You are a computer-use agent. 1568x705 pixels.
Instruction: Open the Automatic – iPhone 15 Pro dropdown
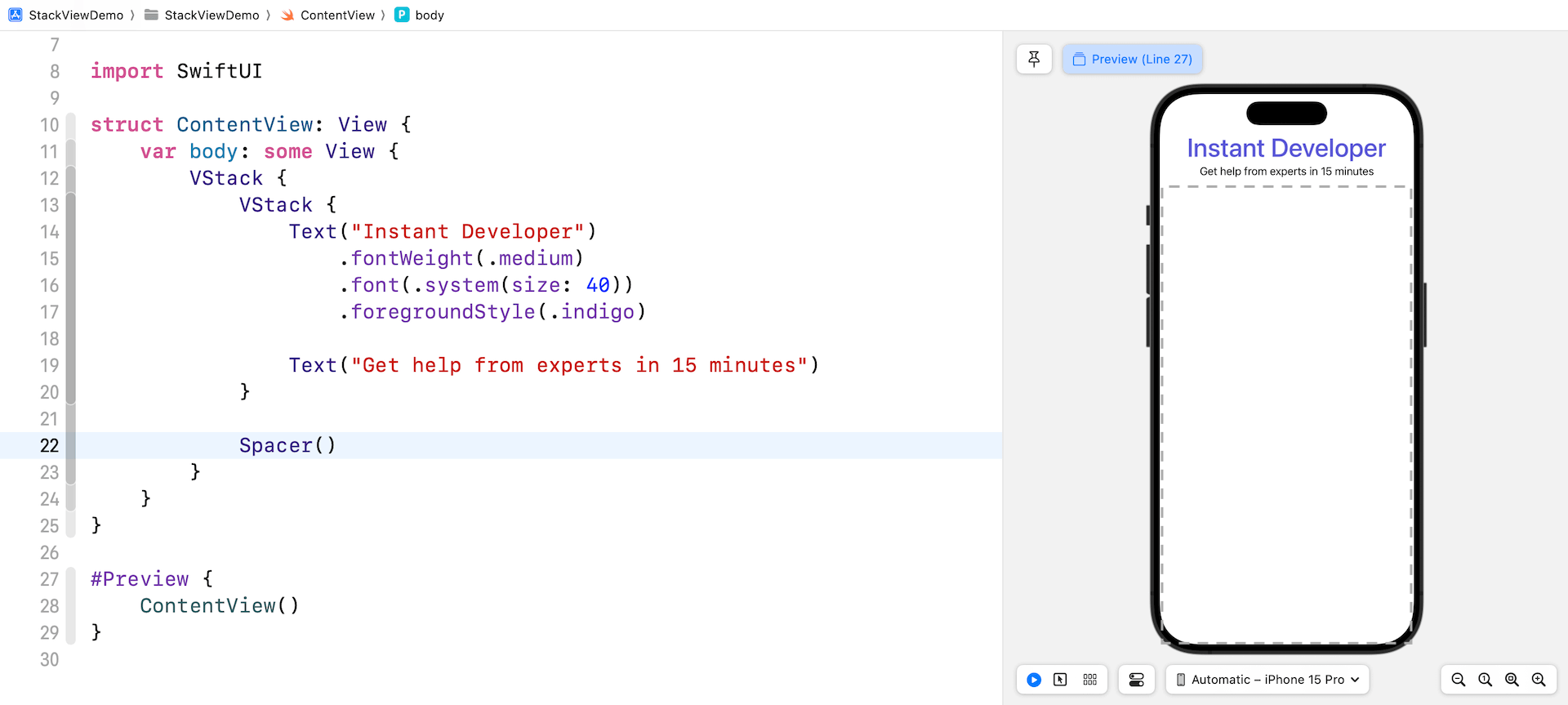click(1267, 680)
